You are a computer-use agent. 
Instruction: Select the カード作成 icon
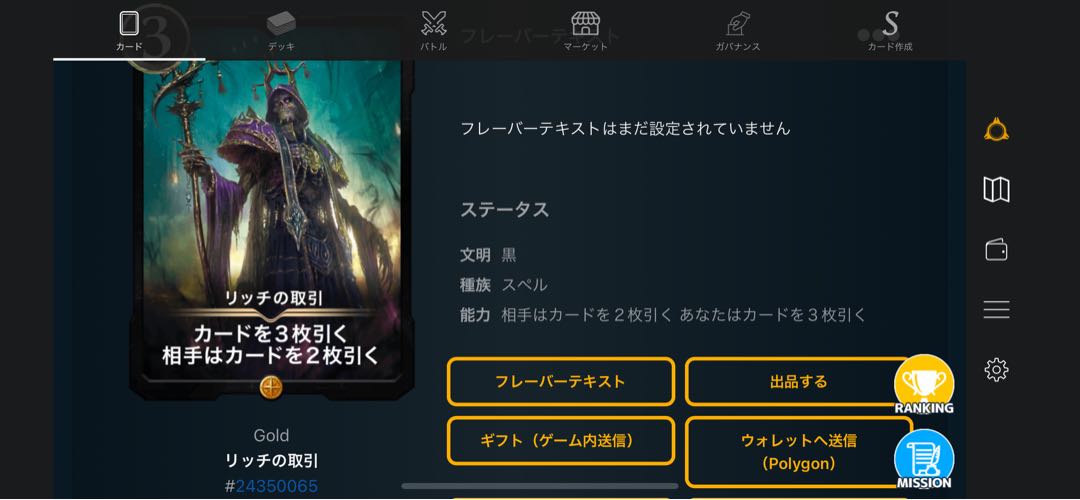(x=890, y=31)
